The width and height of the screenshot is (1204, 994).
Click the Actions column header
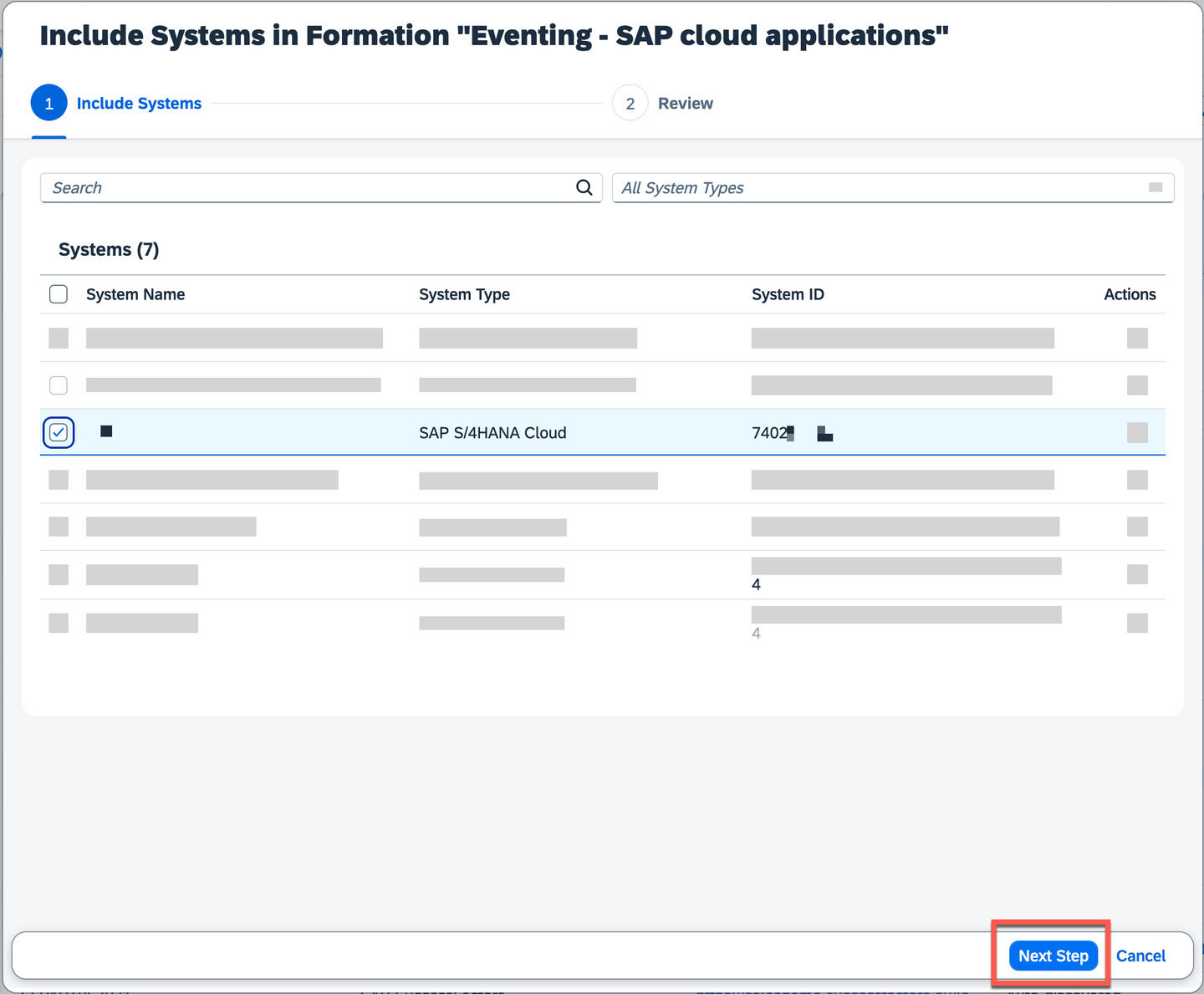click(1130, 294)
